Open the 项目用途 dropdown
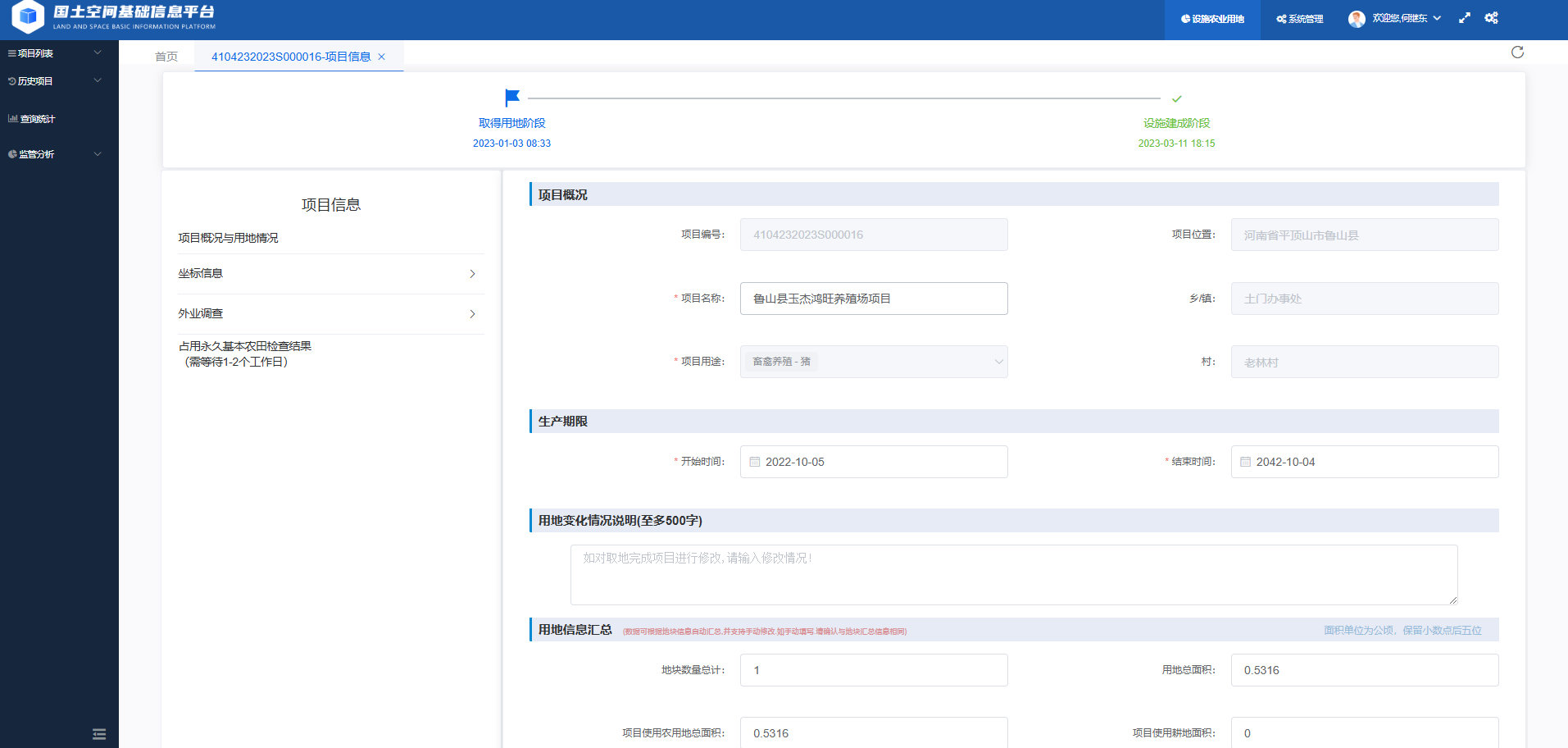The width and height of the screenshot is (1568, 748). pyautogui.click(x=874, y=362)
